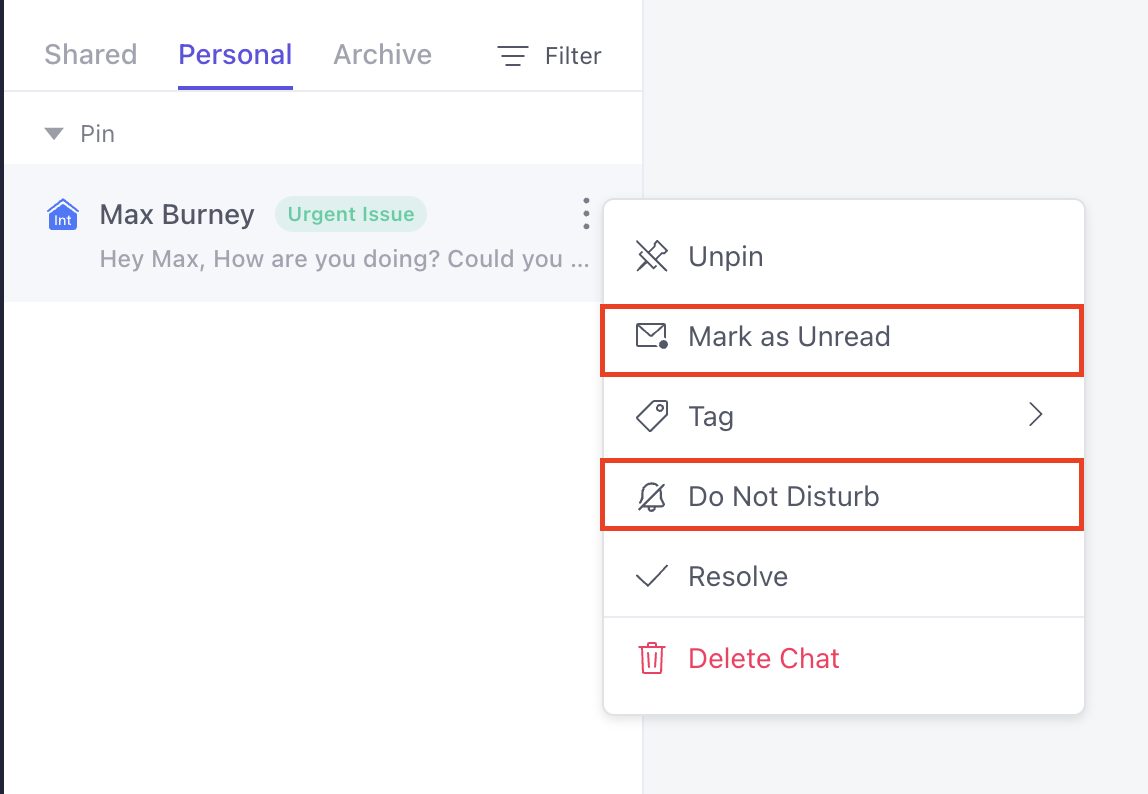The image size is (1148, 794).
Task: Click the unpin pushpin icon
Action: [x=652, y=256]
